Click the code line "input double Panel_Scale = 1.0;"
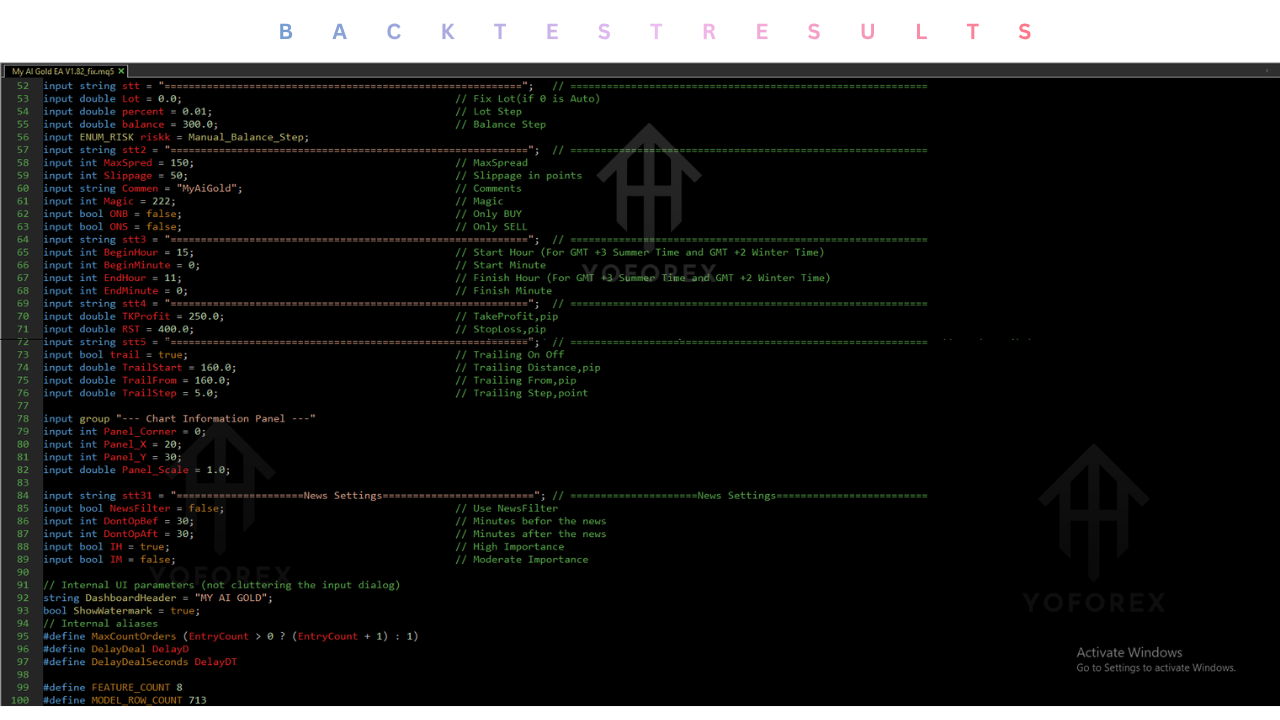This screenshot has height=720, width=1280. click(x=137, y=470)
